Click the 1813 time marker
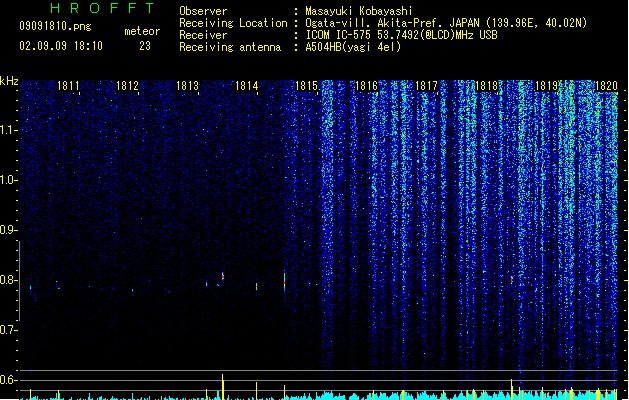The width and height of the screenshot is (629, 400). tap(187, 86)
